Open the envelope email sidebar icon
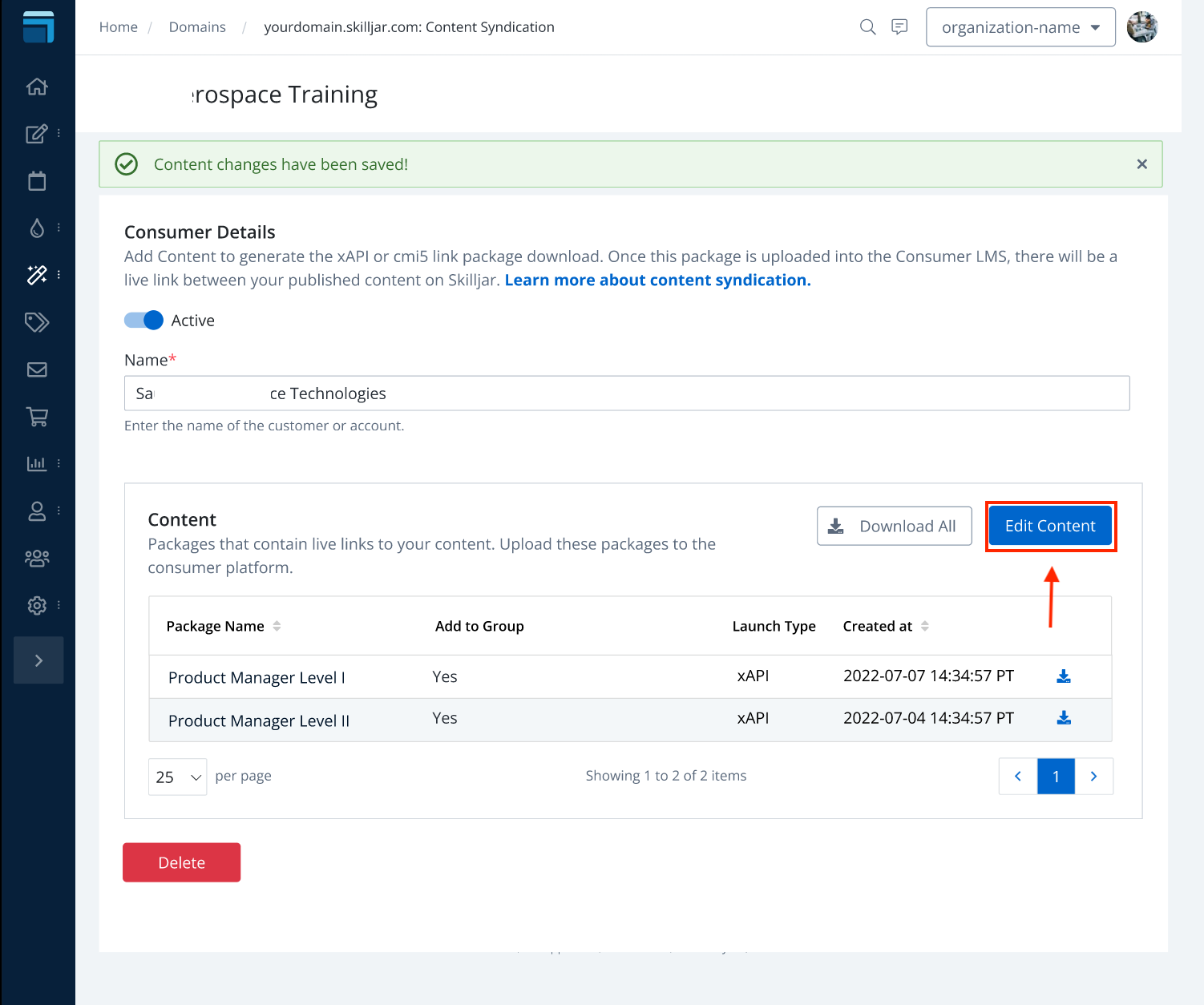 [x=37, y=369]
